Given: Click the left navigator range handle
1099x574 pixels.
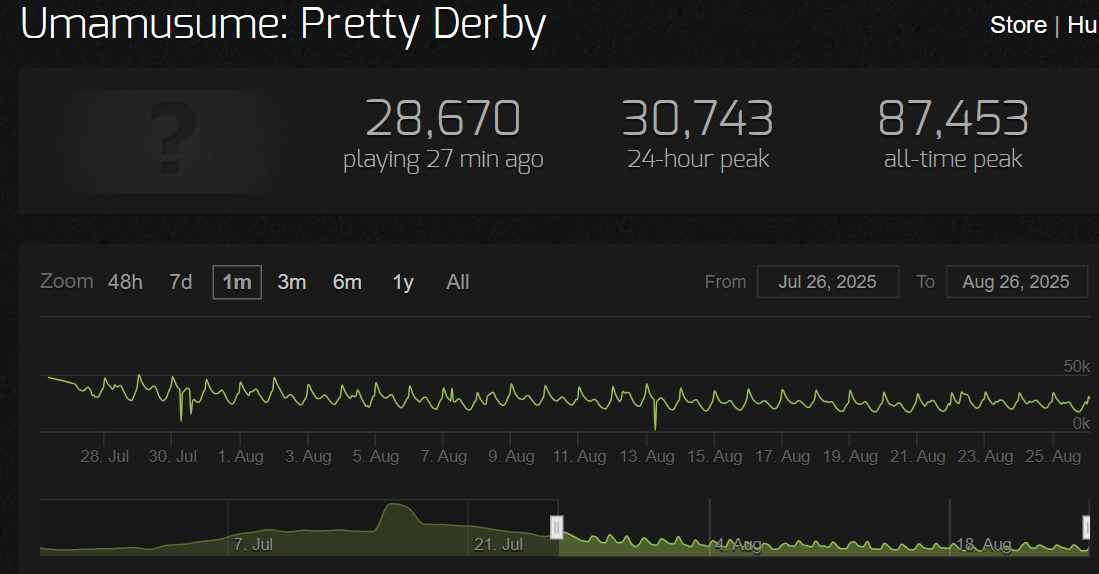Looking at the screenshot, I should pos(557,527).
